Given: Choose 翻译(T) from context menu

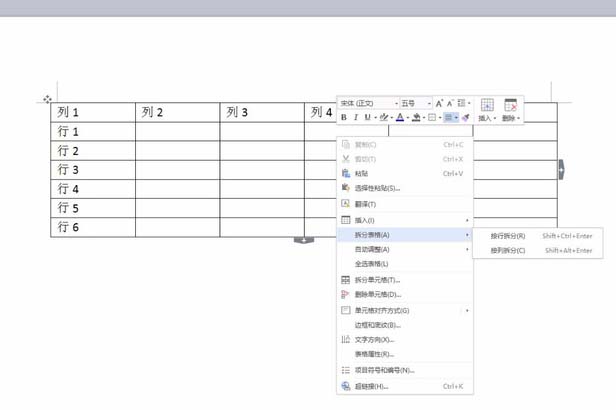Looking at the screenshot, I should [x=405, y=204].
